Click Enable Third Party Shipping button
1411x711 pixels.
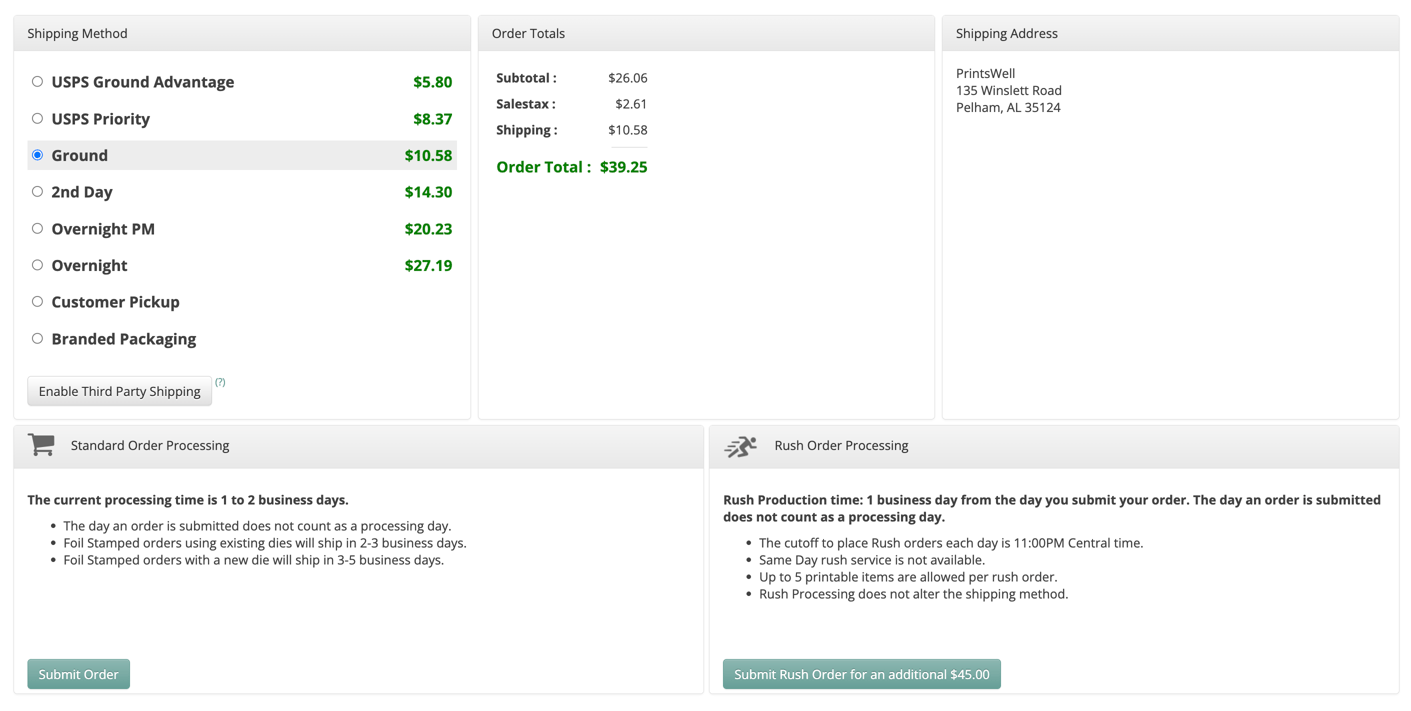119,391
